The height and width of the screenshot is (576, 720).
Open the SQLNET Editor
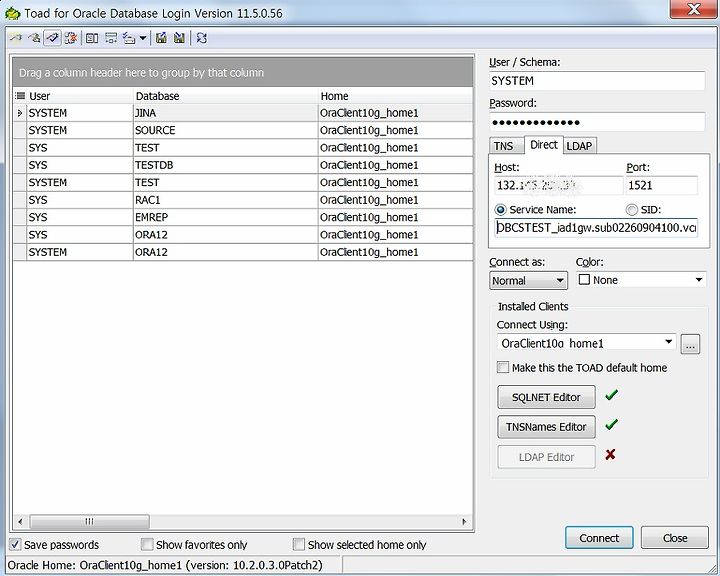point(546,397)
